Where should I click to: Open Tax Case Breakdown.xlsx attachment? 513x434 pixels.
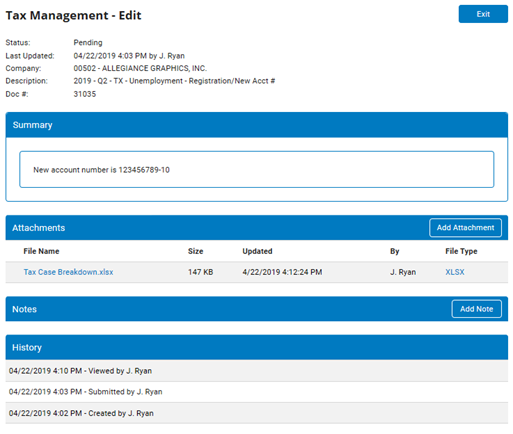[x=68, y=272]
